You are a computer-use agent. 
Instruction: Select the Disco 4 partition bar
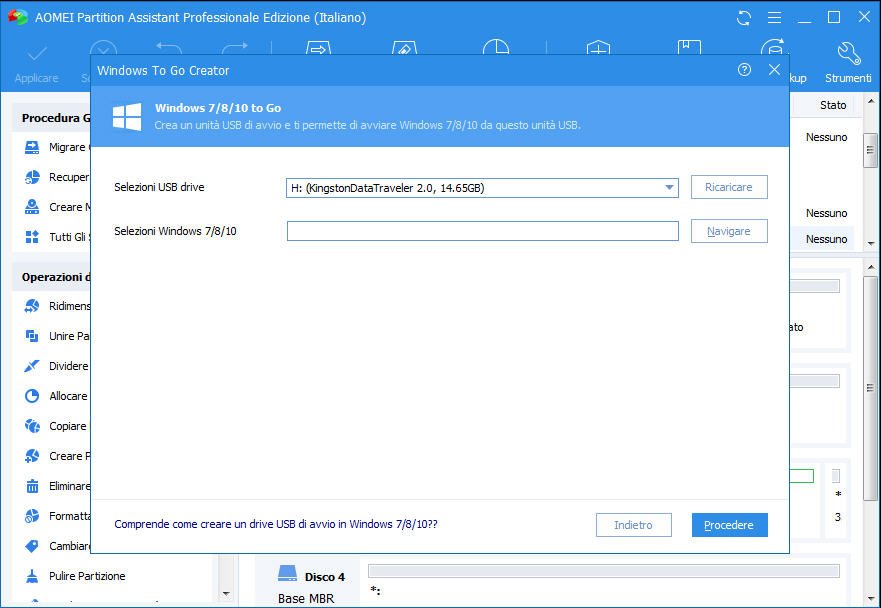coord(603,571)
